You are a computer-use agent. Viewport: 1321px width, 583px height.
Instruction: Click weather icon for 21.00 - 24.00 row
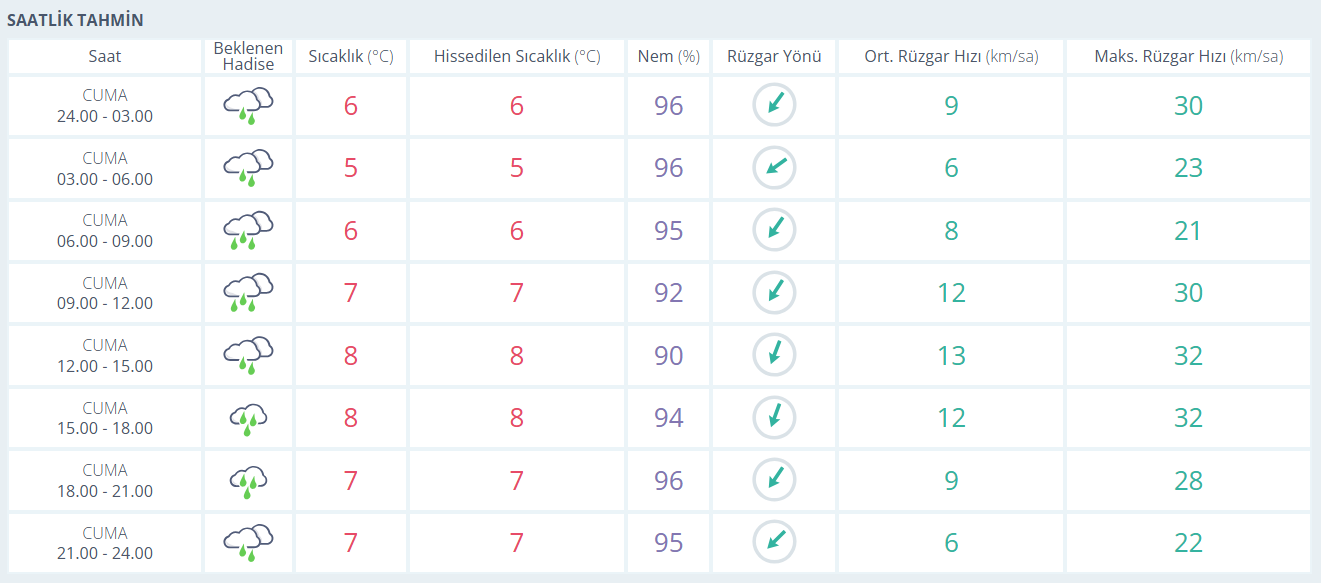(248, 543)
